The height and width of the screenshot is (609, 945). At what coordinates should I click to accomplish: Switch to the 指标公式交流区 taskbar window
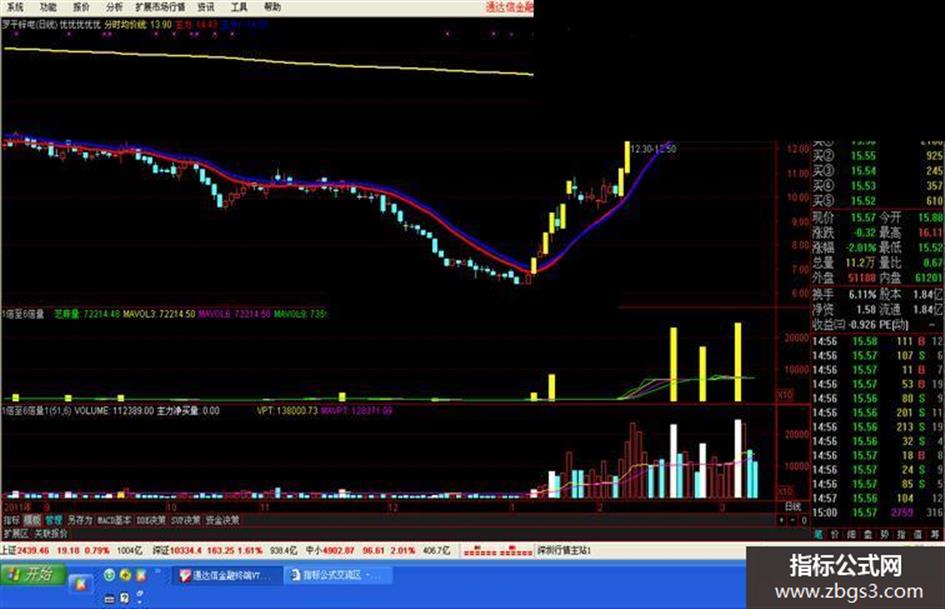click(x=338, y=575)
